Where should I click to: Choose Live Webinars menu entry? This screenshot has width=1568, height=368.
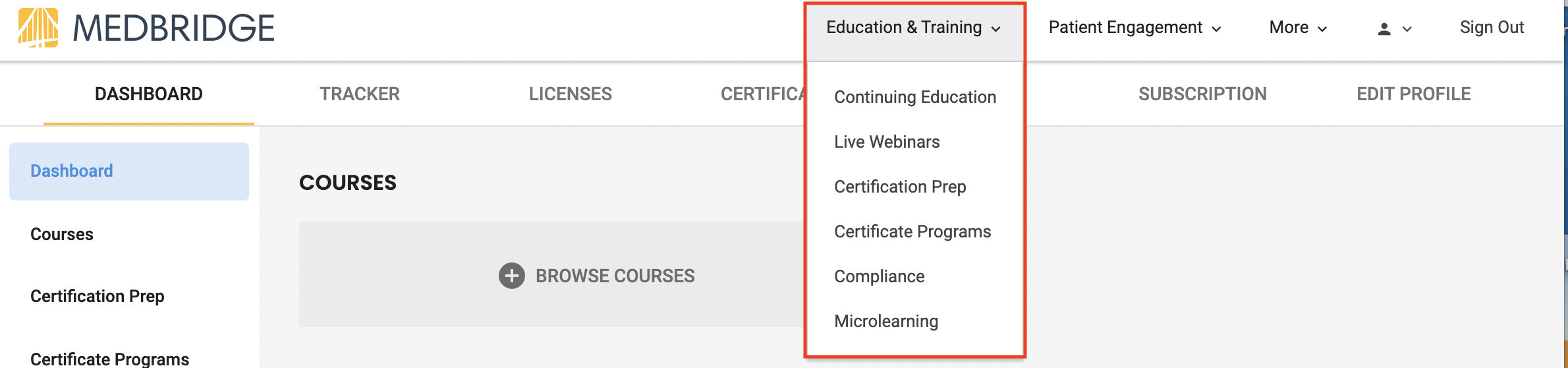tap(887, 142)
